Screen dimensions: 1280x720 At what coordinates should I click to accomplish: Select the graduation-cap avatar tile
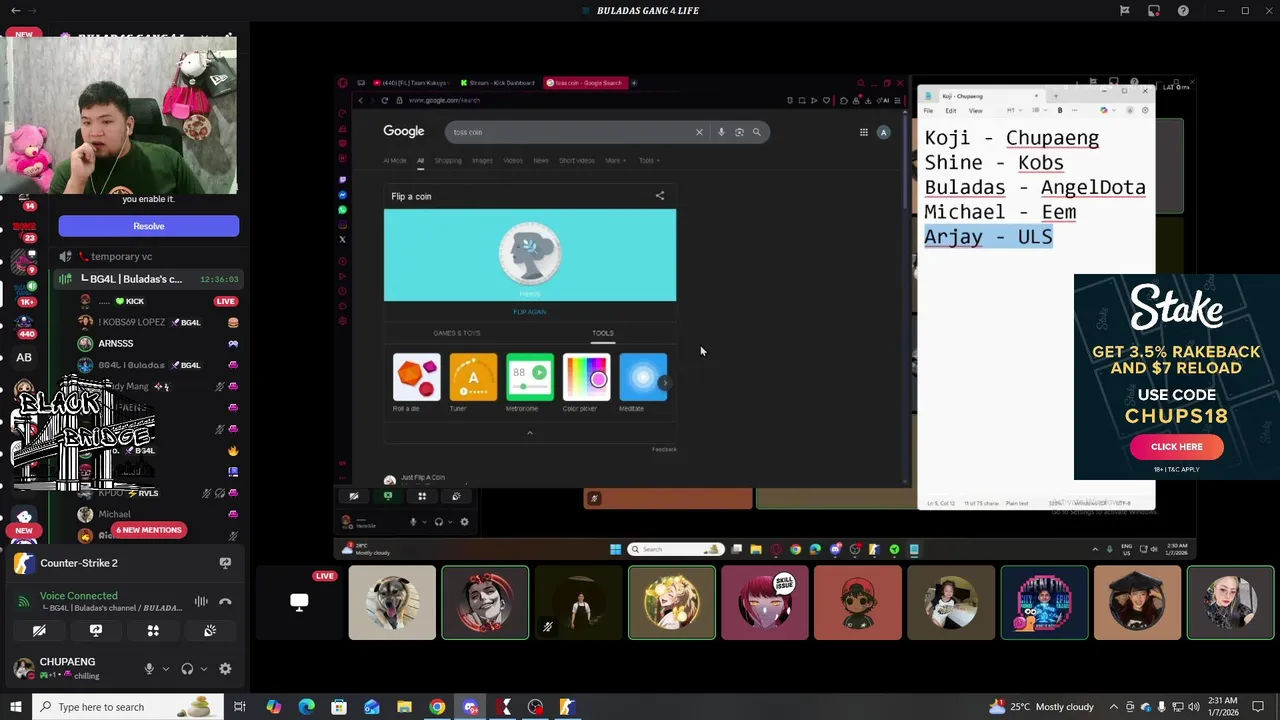click(x=1137, y=603)
